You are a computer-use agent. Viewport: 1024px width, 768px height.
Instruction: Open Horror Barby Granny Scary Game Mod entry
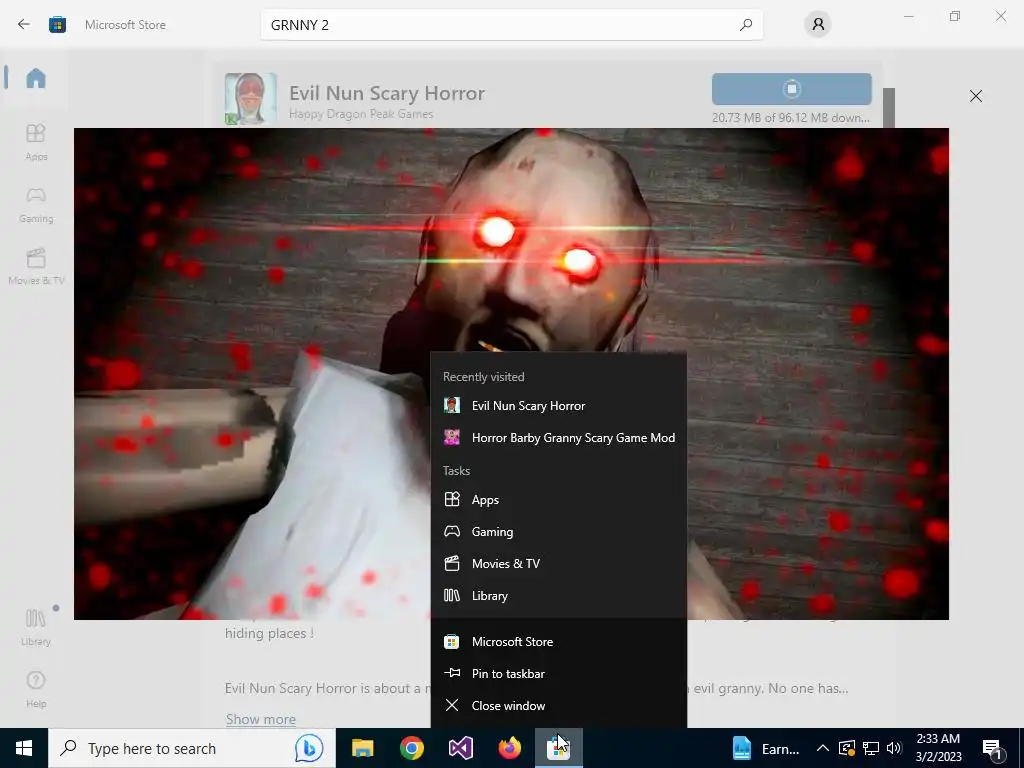pyautogui.click(x=558, y=438)
